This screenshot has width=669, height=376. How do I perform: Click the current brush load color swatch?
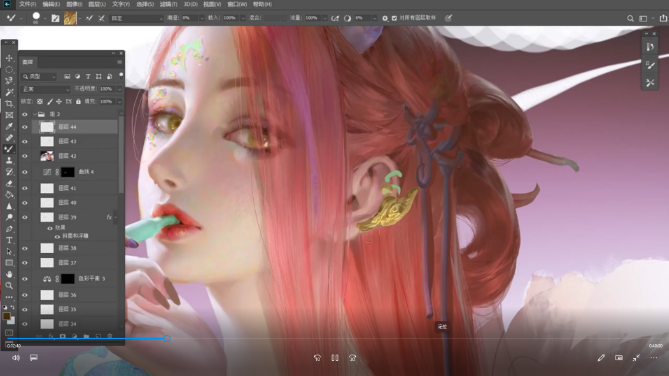(70, 18)
